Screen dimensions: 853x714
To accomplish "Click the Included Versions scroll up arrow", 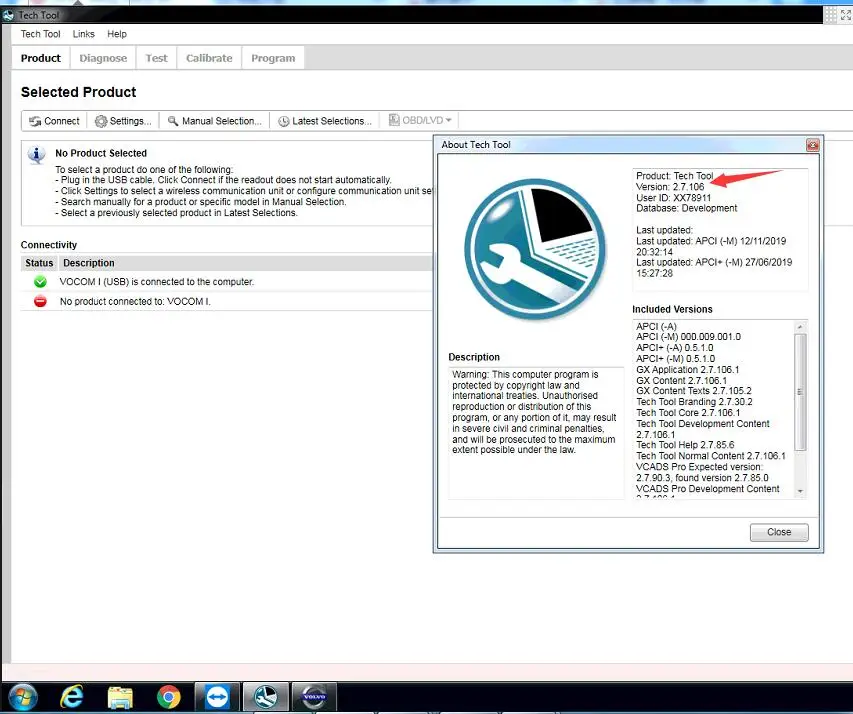I will coord(800,327).
